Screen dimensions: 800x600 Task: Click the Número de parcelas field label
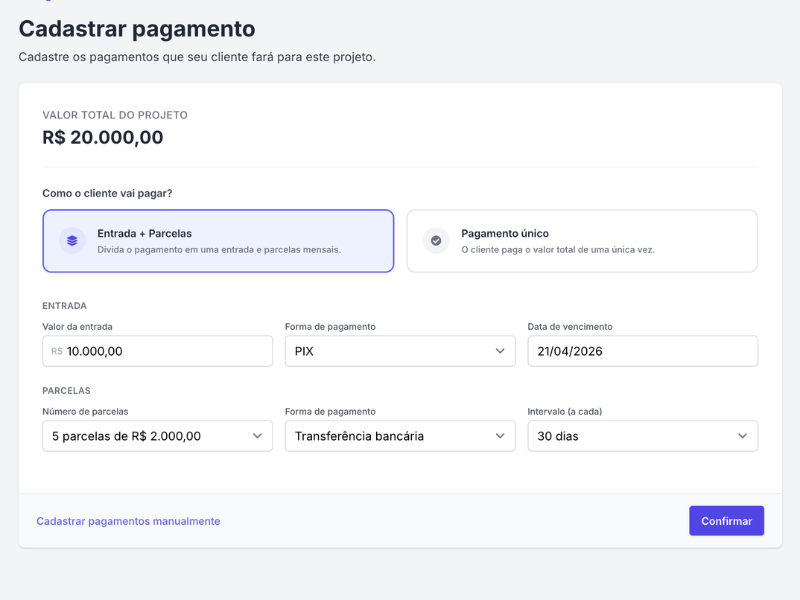coord(85,412)
